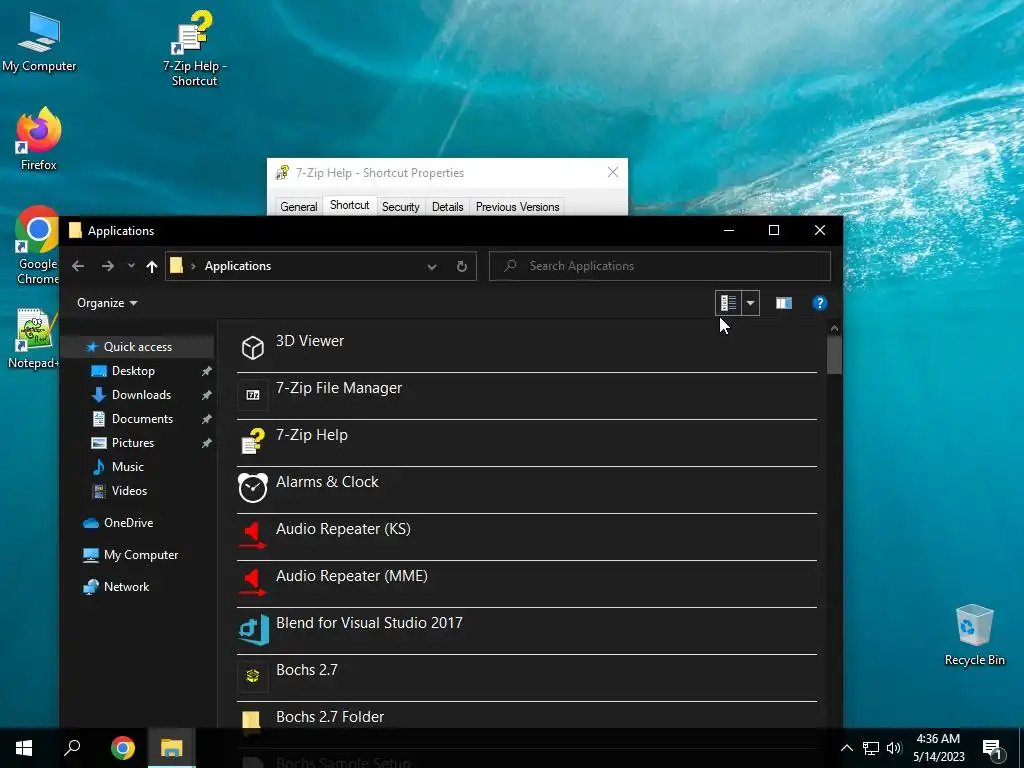The width and height of the screenshot is (1024, 768).
Task: Select My Computer in navigation pane
Action: [140, 555]
